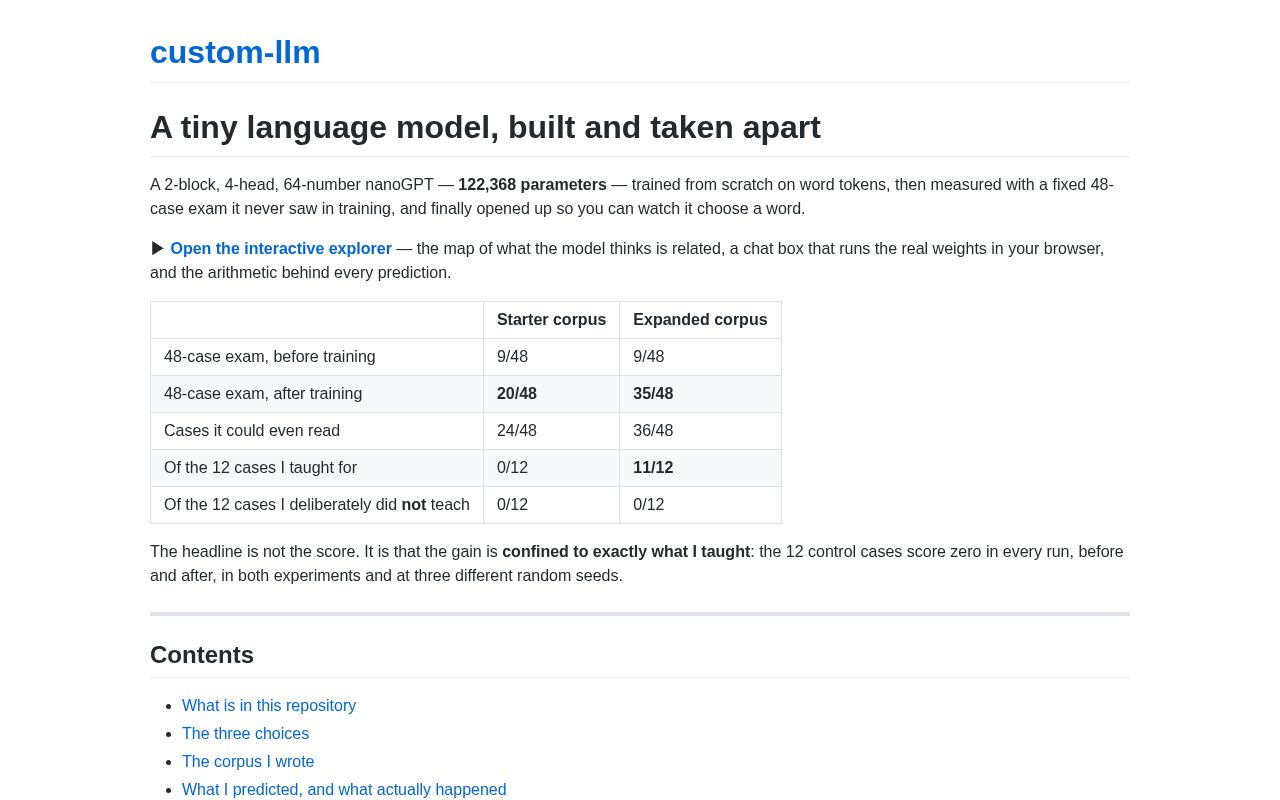The height and width of the screenshot is (800, 1280).
Task: Click the main heading "A tiny language model"
Action: (485, 127)
